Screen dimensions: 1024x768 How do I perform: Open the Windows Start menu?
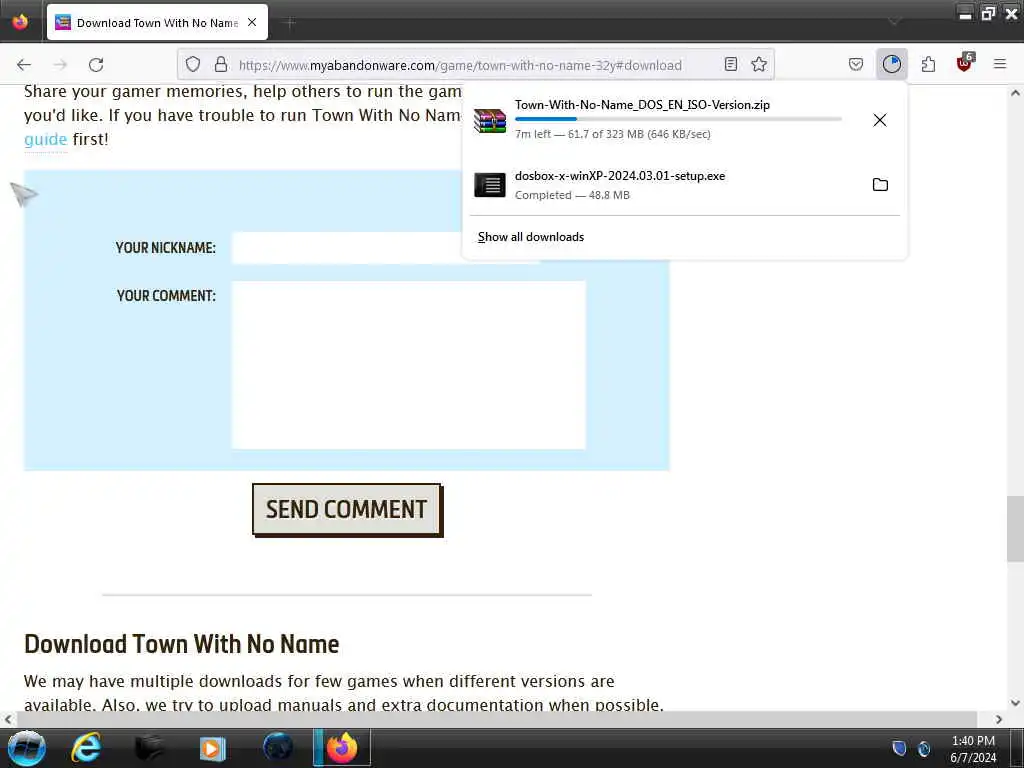(26, 748)
